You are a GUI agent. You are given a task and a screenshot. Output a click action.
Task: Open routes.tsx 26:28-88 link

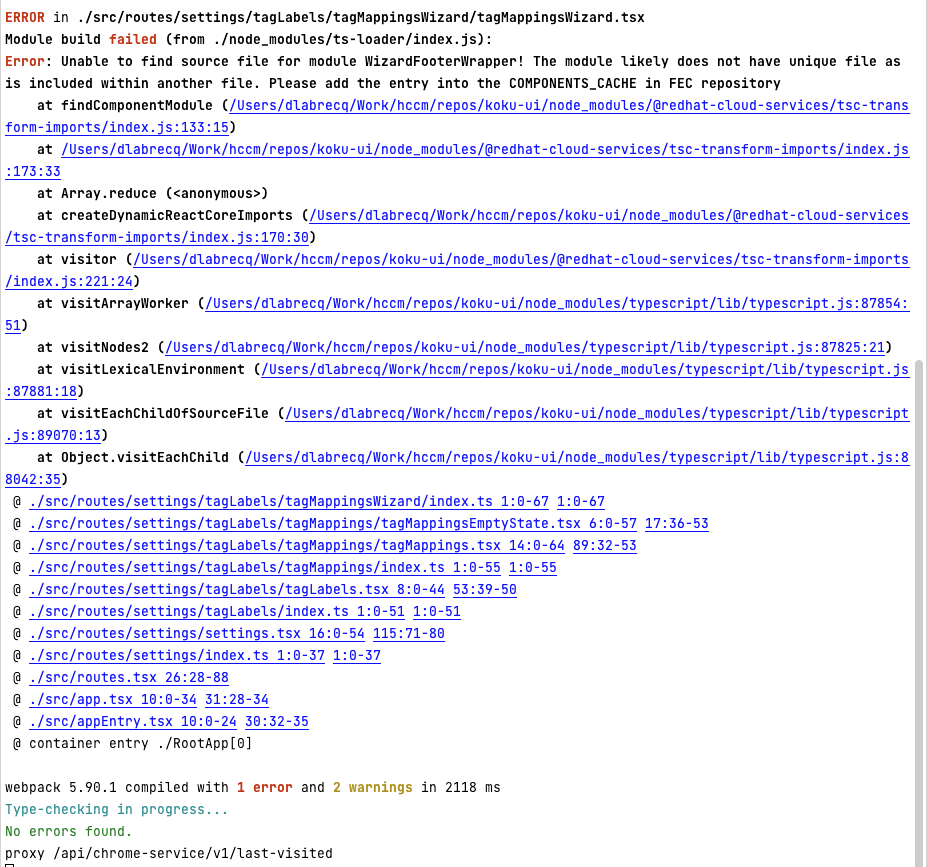tap(129, 677)
